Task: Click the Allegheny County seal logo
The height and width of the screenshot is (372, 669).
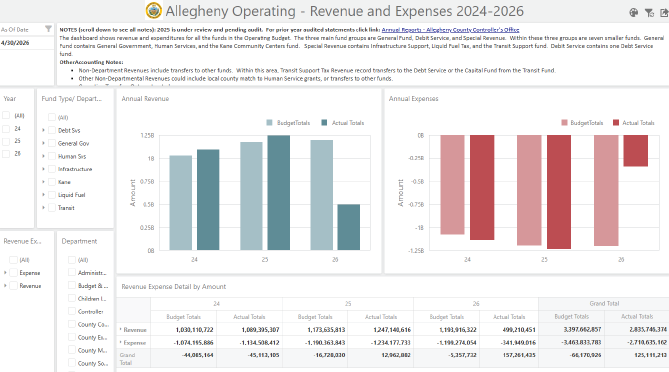Action: pyautogui.click(x=154, y=11)
